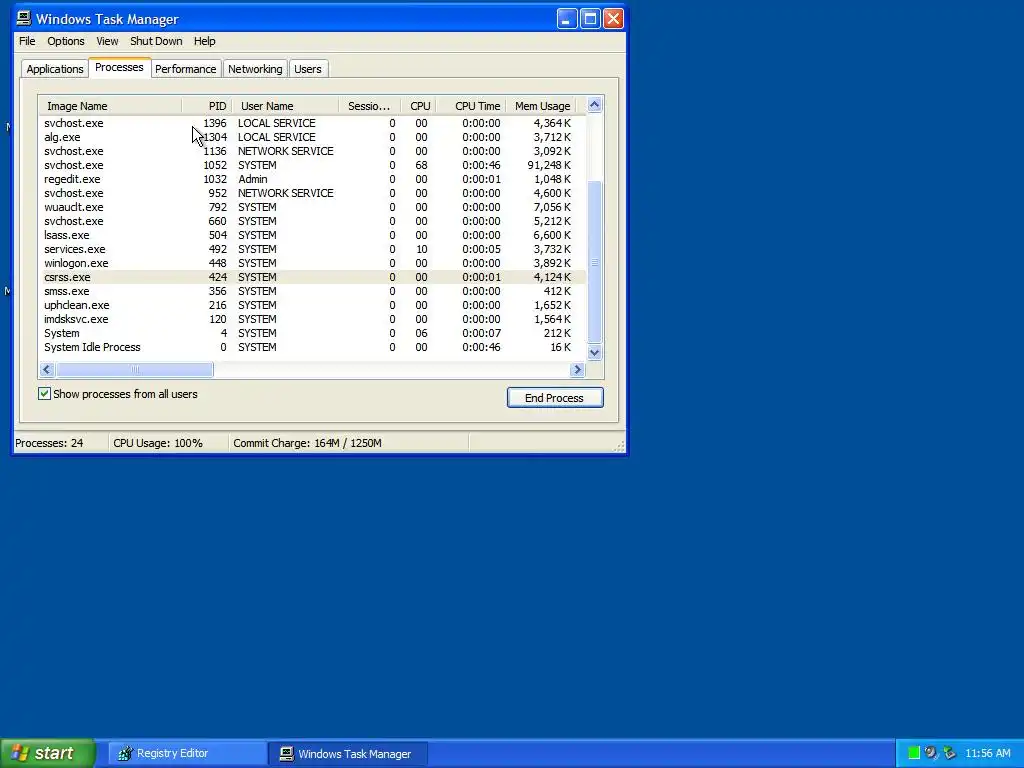This screenshot has height=768, width=1024.
Task: Select the alg.exe process row
Action: pos(312,137)
